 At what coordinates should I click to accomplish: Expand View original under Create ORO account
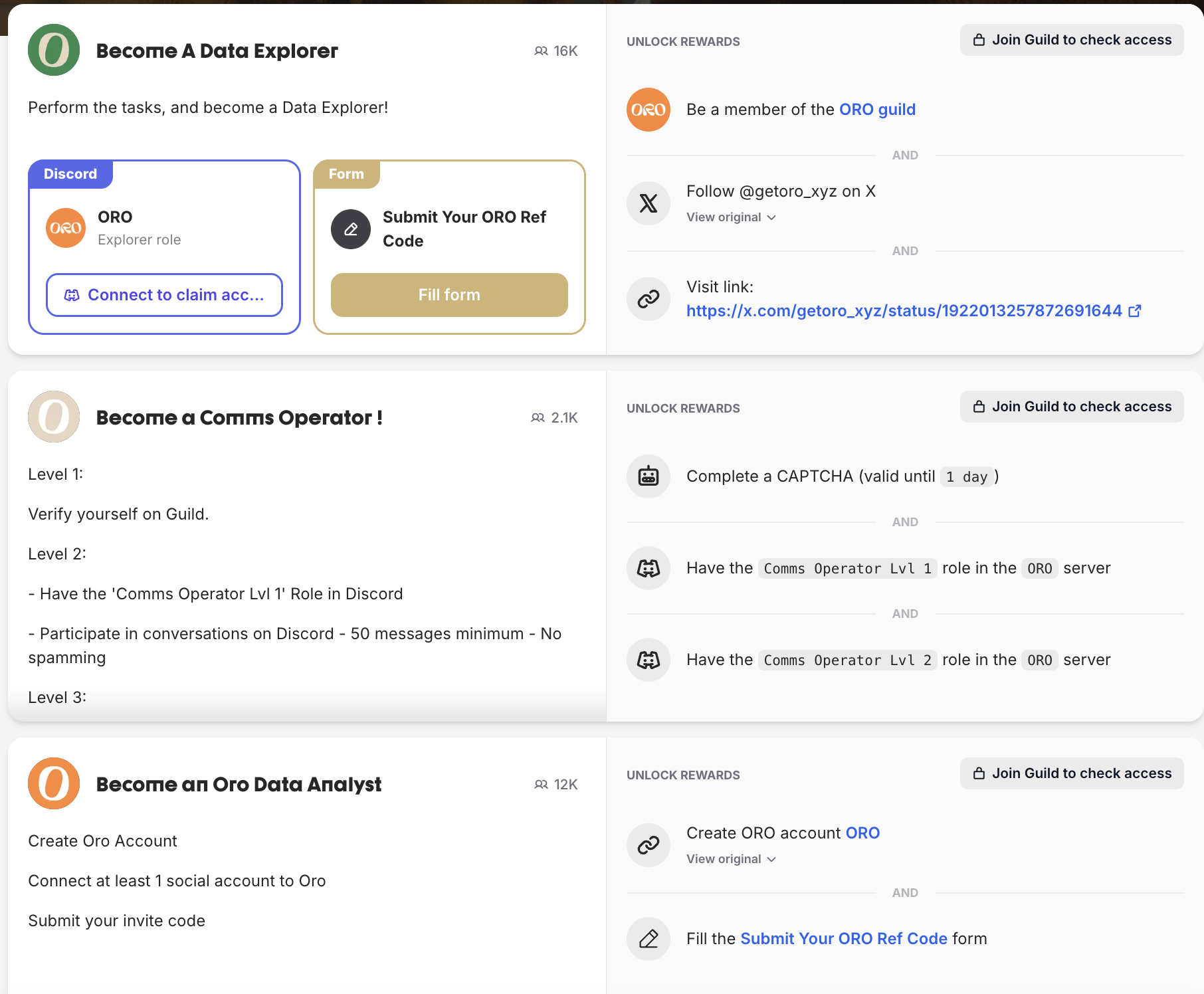pyautogui.click(x=731, y=859)
